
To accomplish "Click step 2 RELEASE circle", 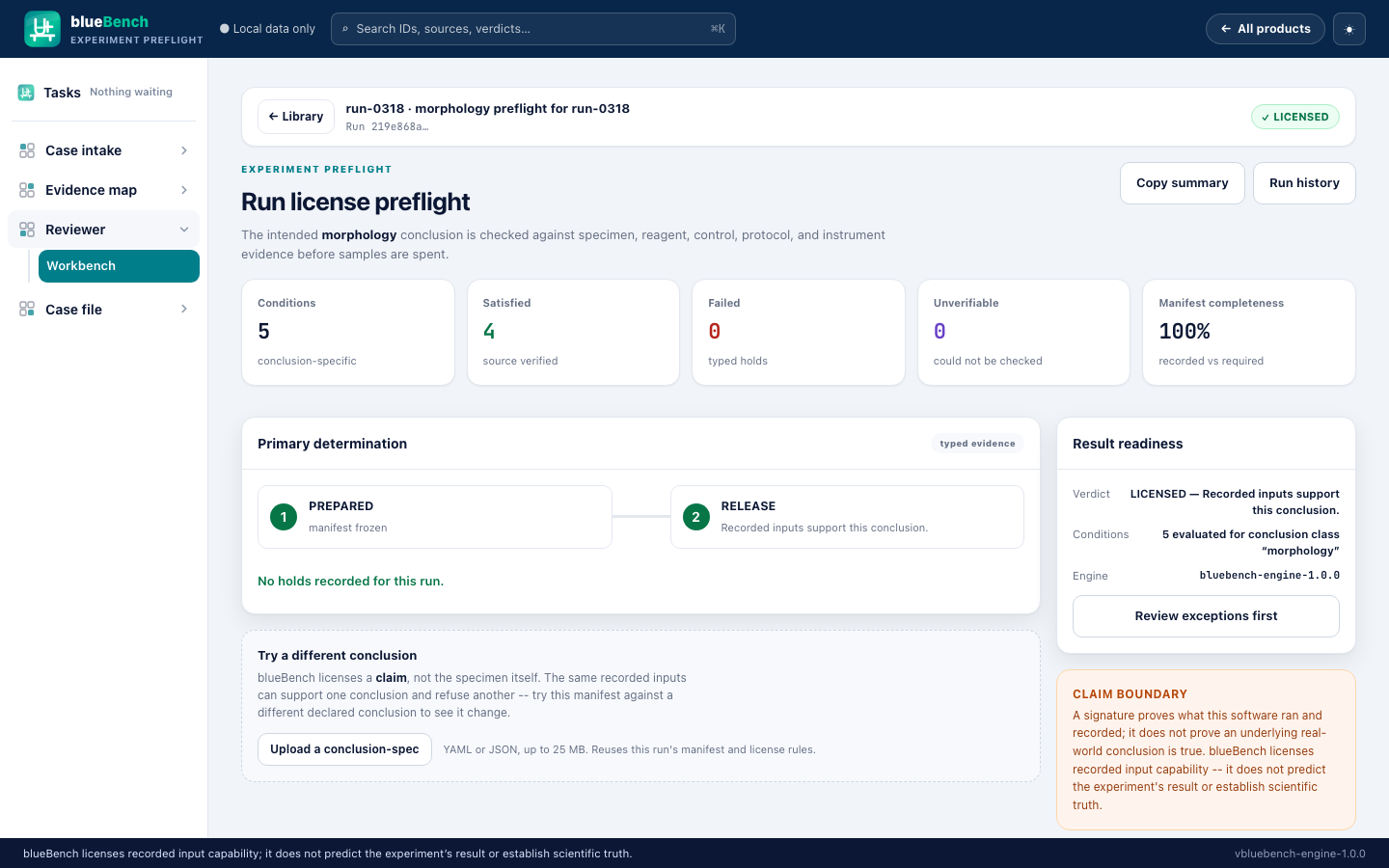I will click(x=695, y=517).
